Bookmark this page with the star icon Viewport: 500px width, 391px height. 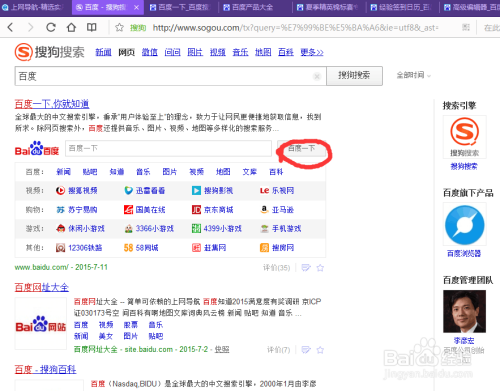coord(119,28)
